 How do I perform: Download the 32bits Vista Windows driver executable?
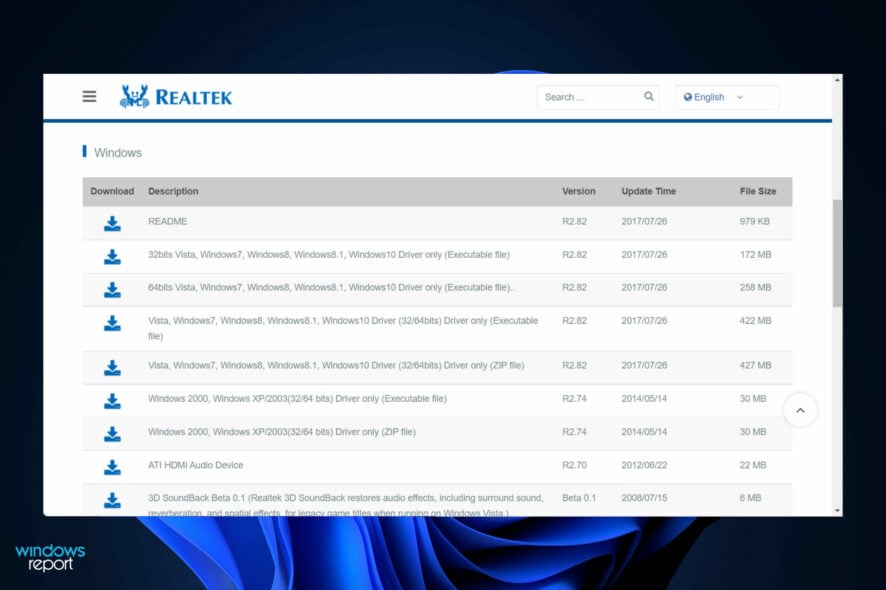click(112, 257)
